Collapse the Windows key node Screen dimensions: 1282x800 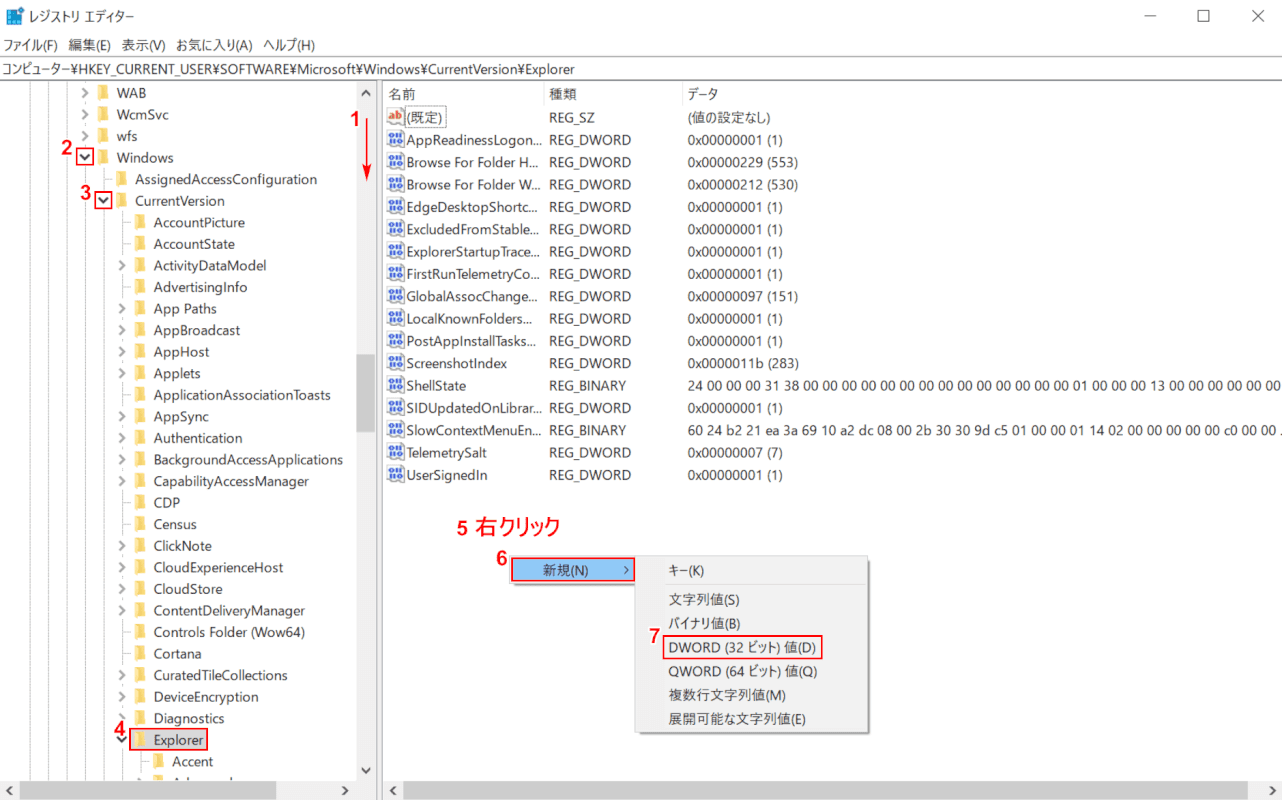pyautogui.click(x=85, y=158)
